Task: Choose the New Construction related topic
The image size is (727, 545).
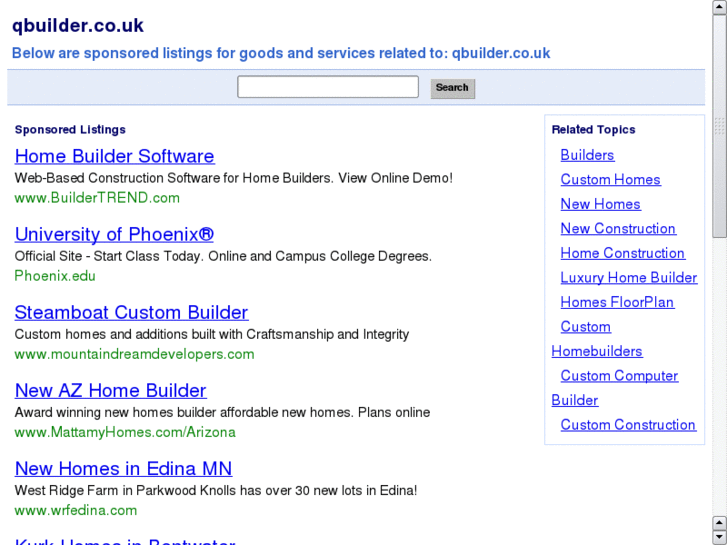Action: point(618,229)
